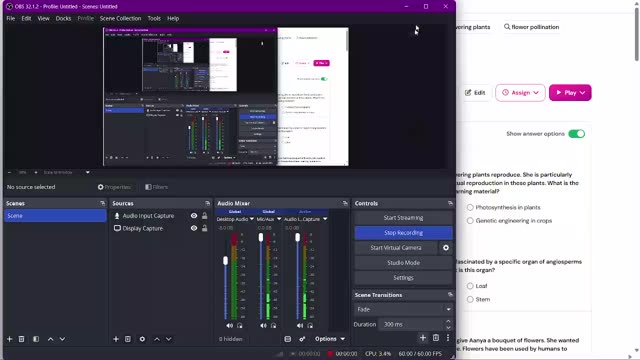Open advanced audio properties gears icon
640x360 pixels.
(x=302, y=339)
